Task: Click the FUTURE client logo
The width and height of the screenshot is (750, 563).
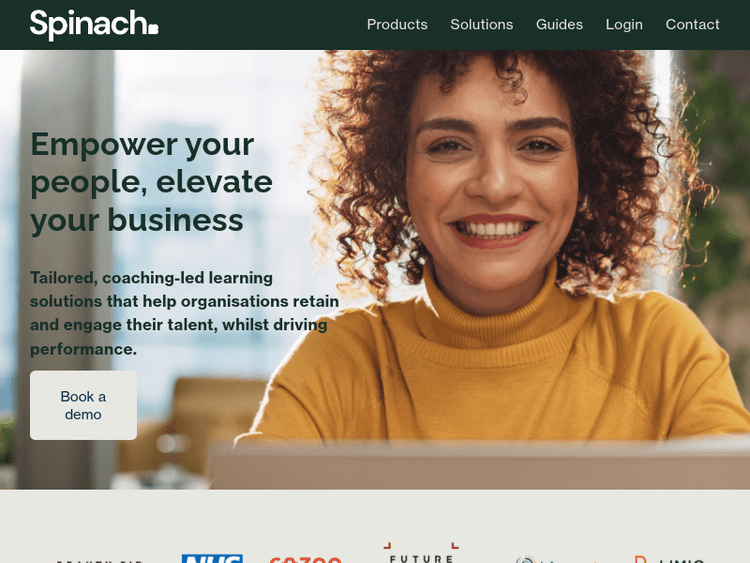Action: tap(421, 553)
